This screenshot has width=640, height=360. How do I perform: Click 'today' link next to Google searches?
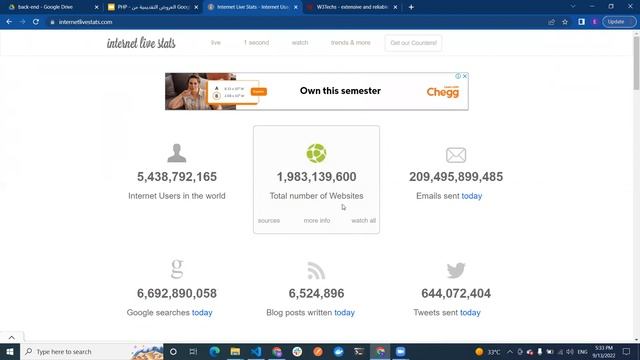pos(202,313)
